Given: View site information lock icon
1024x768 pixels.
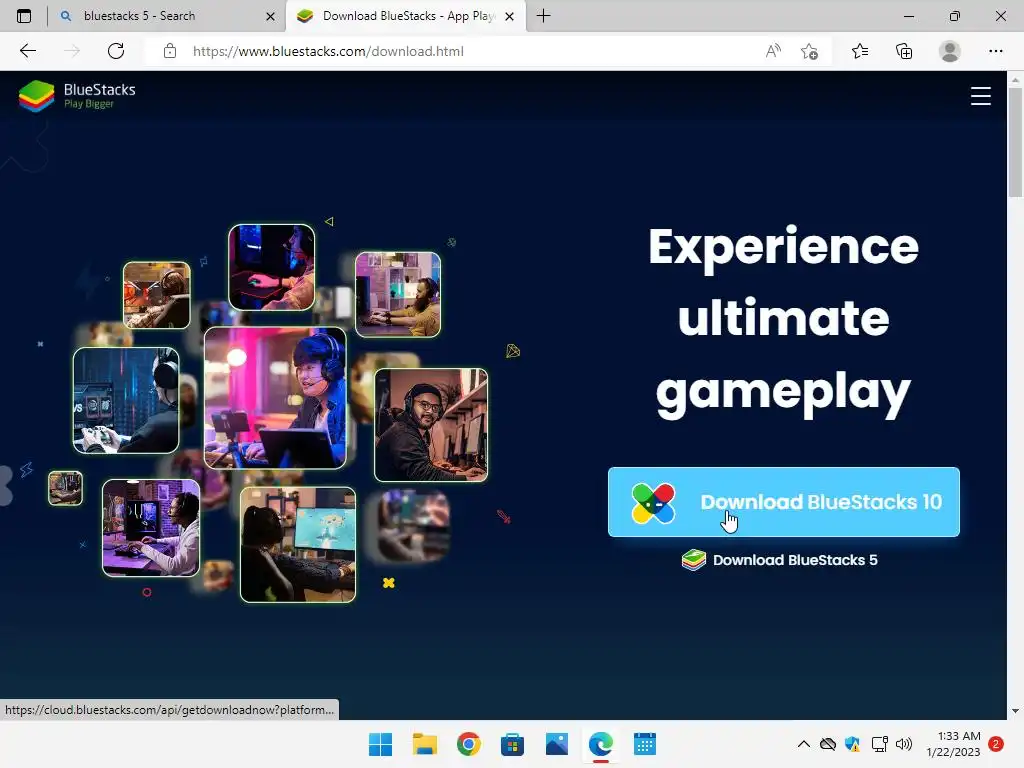Looking at the screenshot, I should coord(170,51).
